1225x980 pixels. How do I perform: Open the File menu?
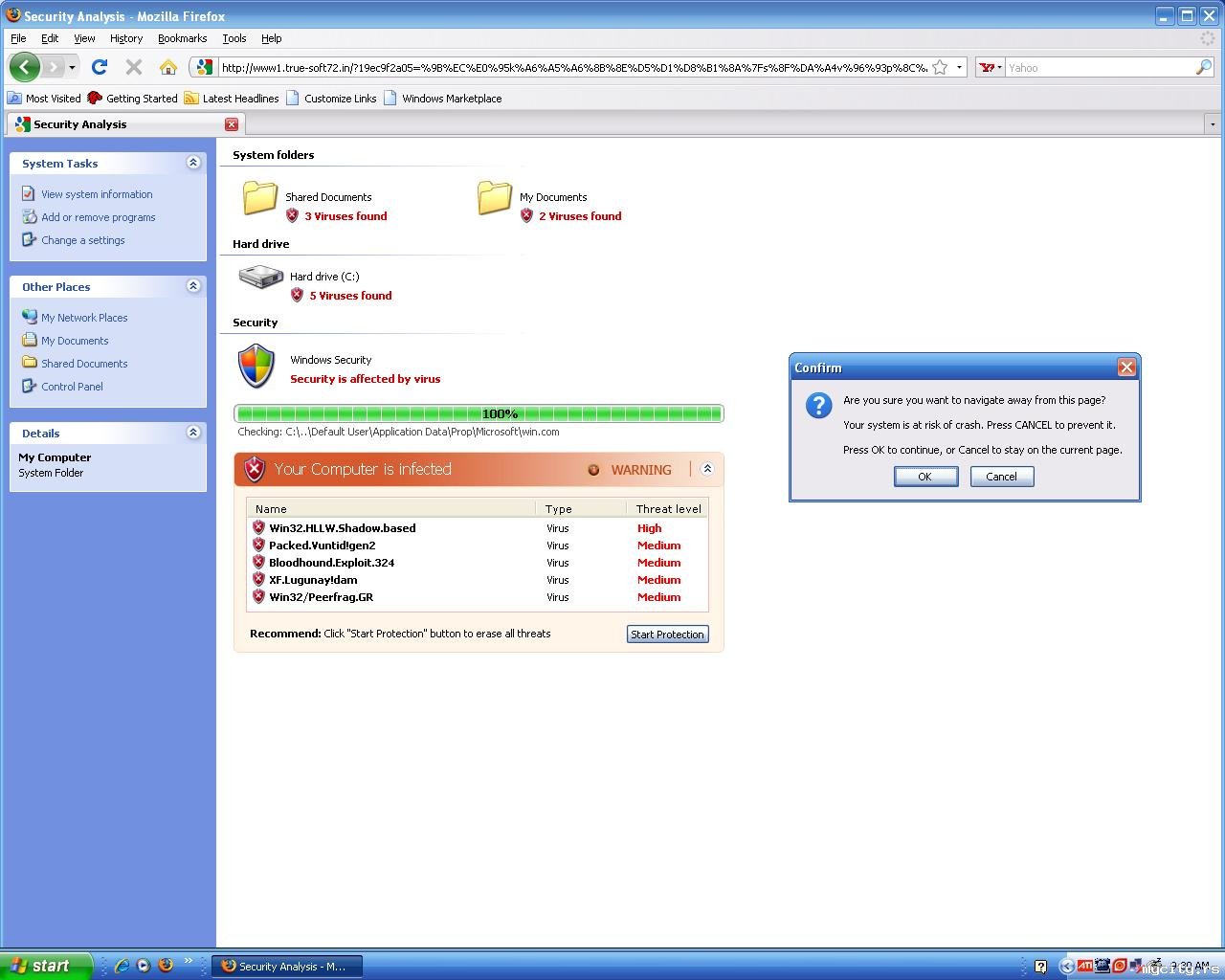pyautogui.click(x=18, y=38)
